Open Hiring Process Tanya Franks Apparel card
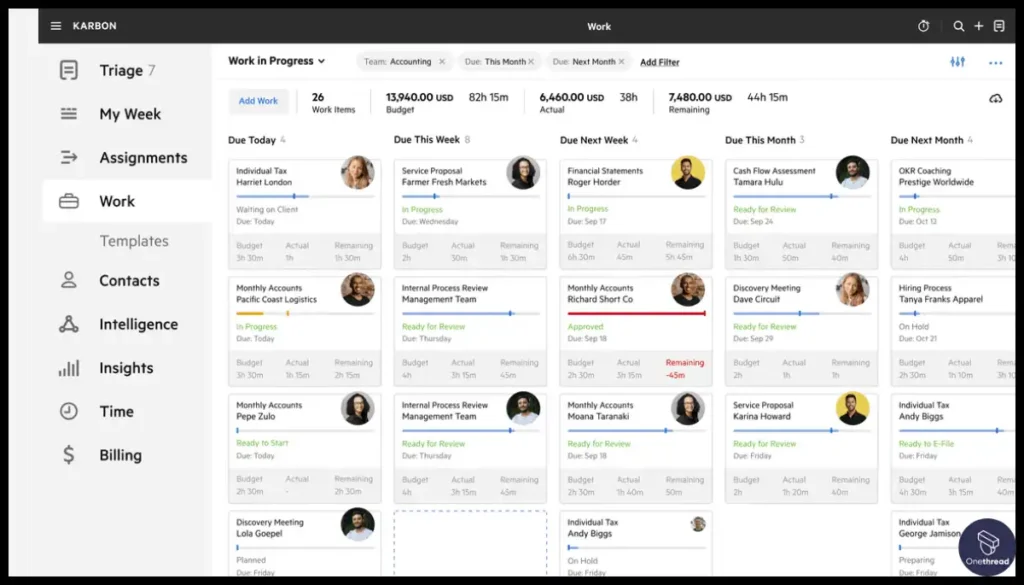This screenshot has height=585, width=1024. point(953,331)
